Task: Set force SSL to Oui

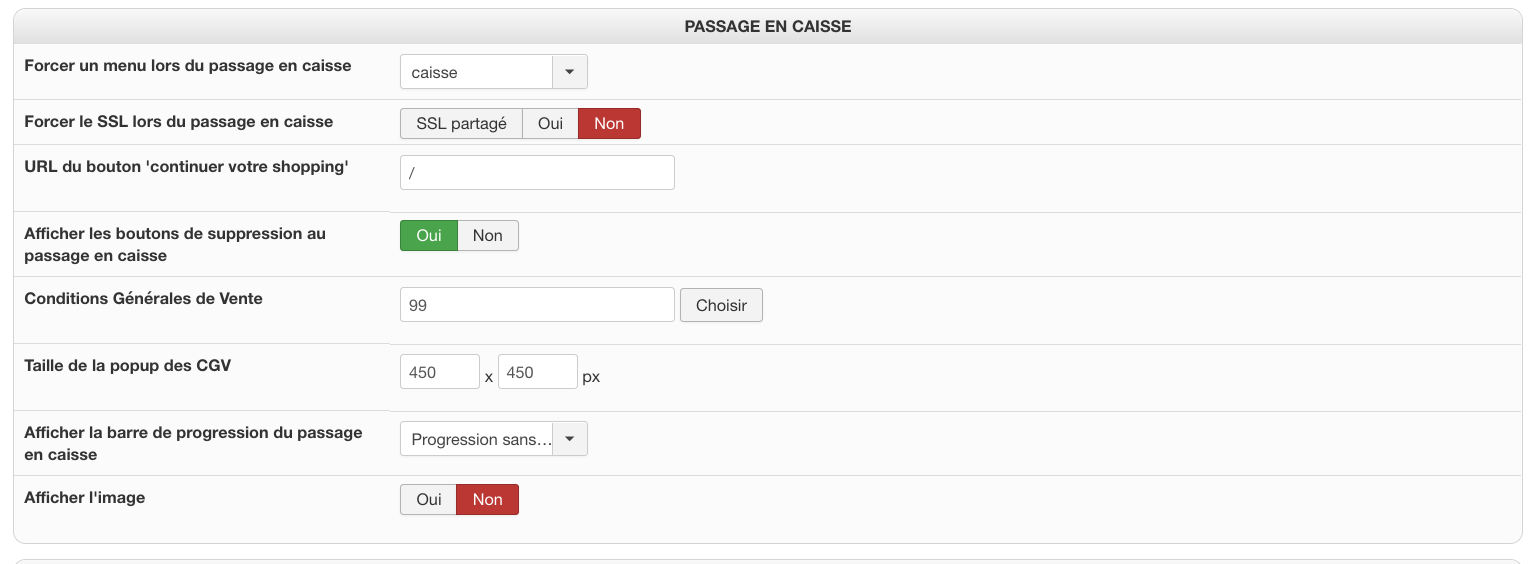Action: coord(550,124)
